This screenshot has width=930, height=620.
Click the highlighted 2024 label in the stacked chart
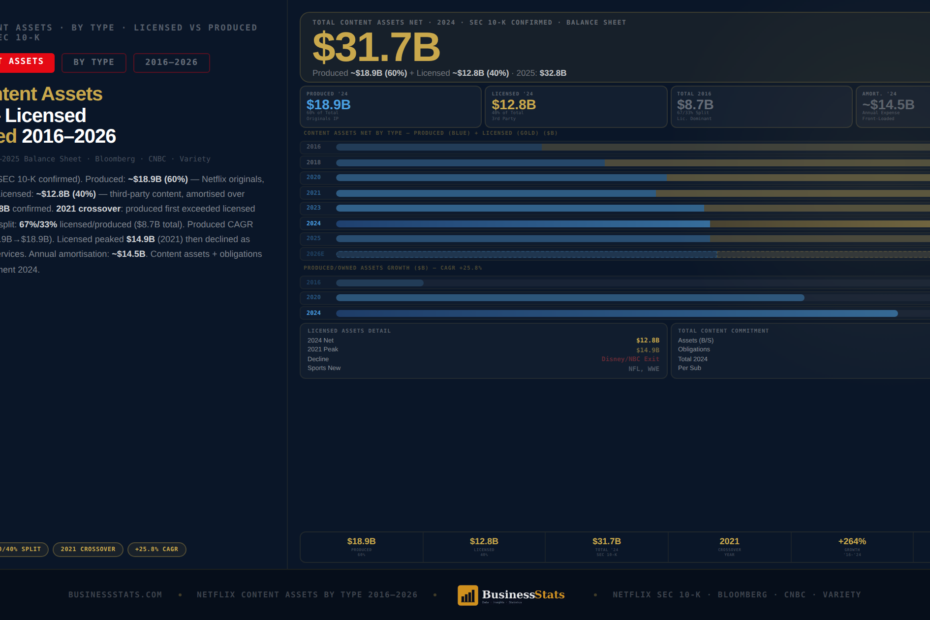click(313, 224)
